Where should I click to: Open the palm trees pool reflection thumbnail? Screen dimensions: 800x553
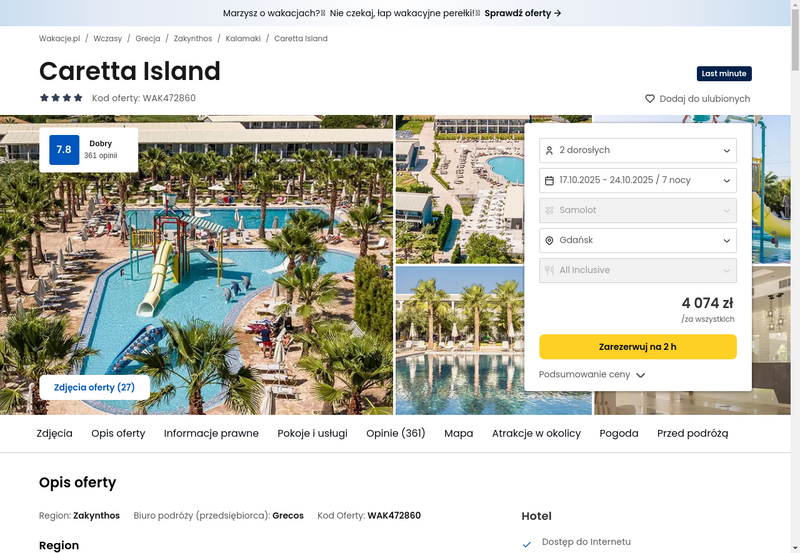point(459,340)
